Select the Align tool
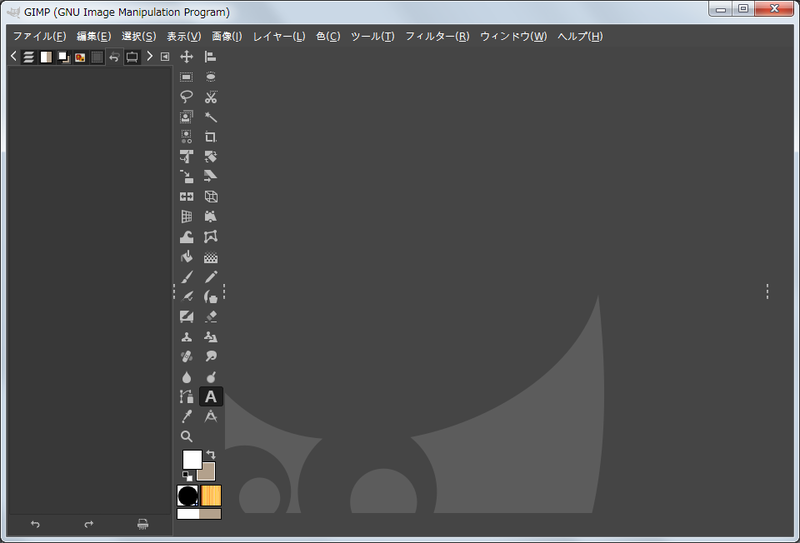Image resolution: width=800 pixels, height=543 pixels. [210, 57]
